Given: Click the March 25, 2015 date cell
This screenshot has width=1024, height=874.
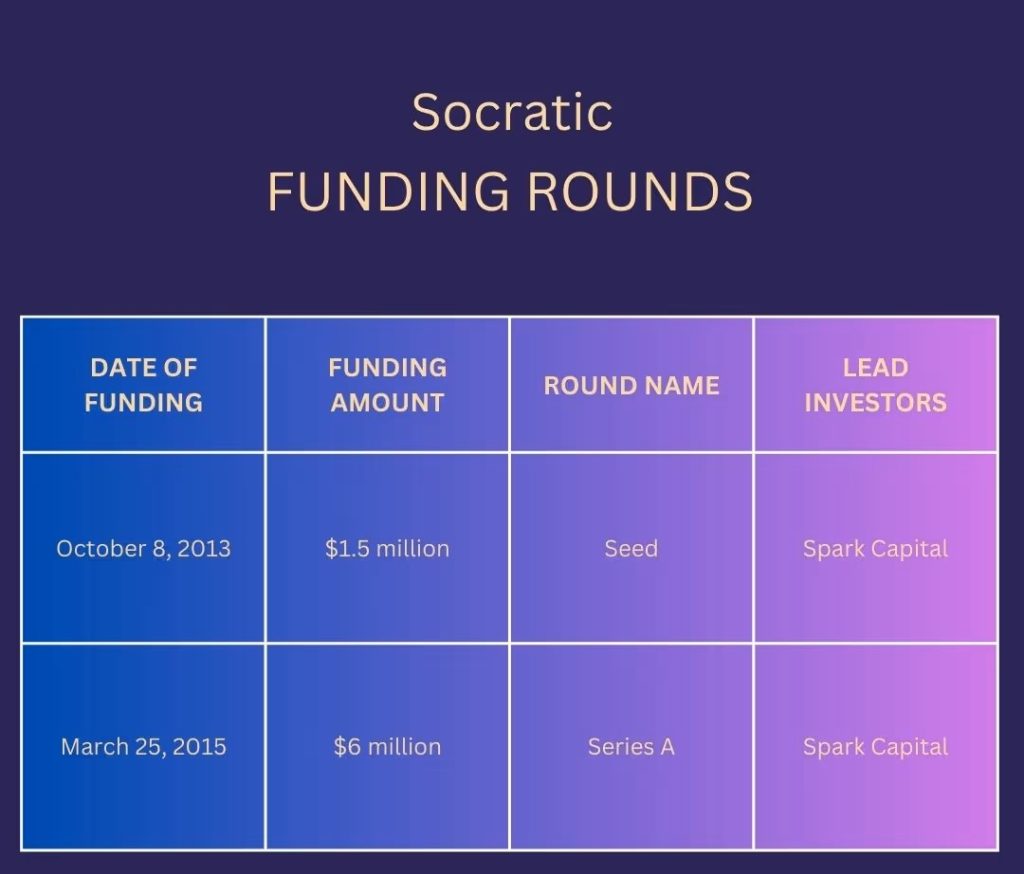Looking at the screenshot, I should click(x=143, y=747).
